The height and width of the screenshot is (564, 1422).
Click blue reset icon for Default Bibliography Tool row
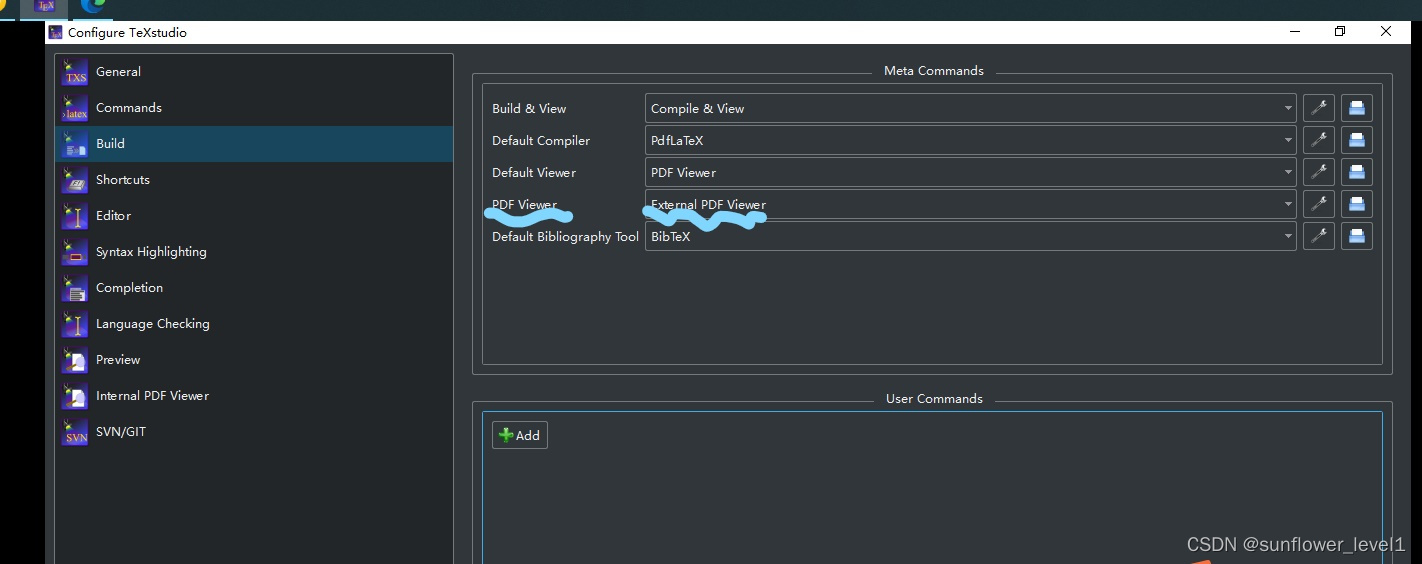(1357, 236)
